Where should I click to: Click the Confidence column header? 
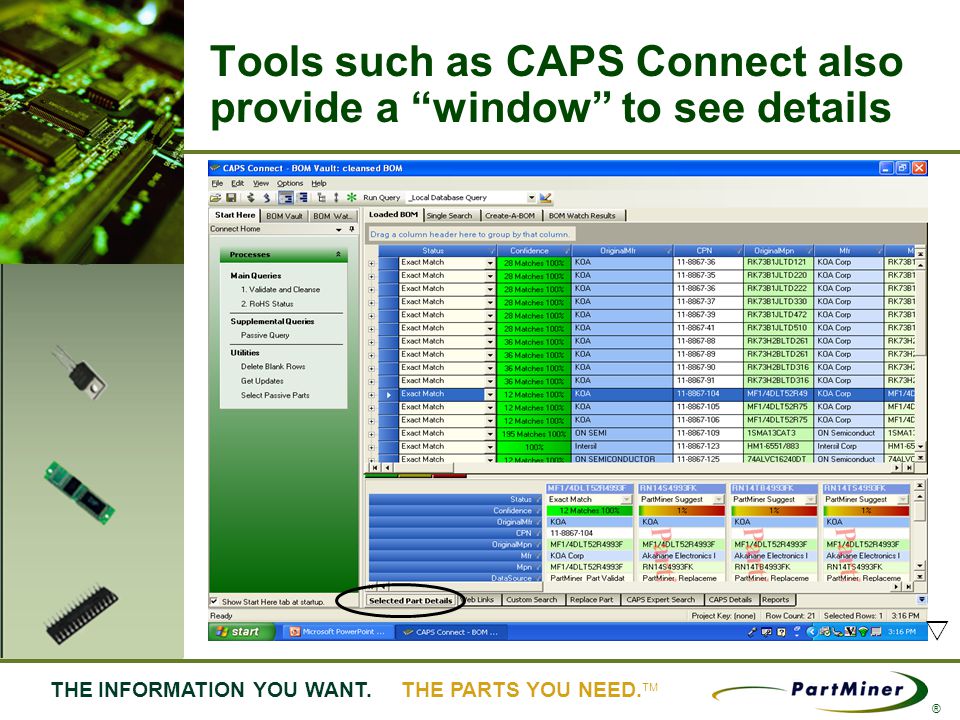pos(533,251)
